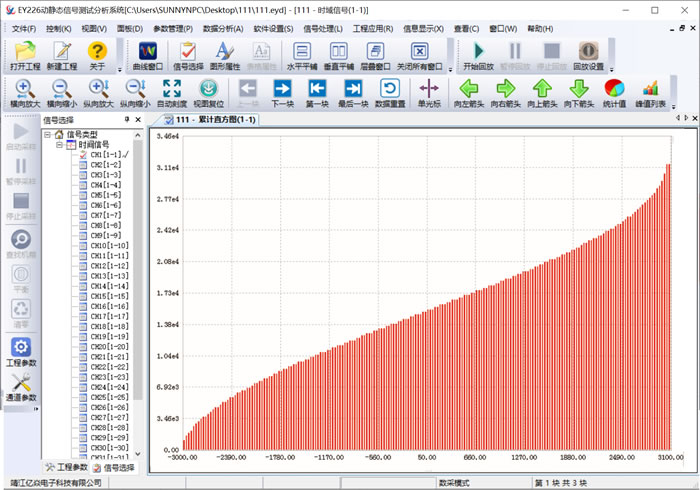Toggle the checked CH1[1-1] signal
700x490 pixels.
[83, 155]
